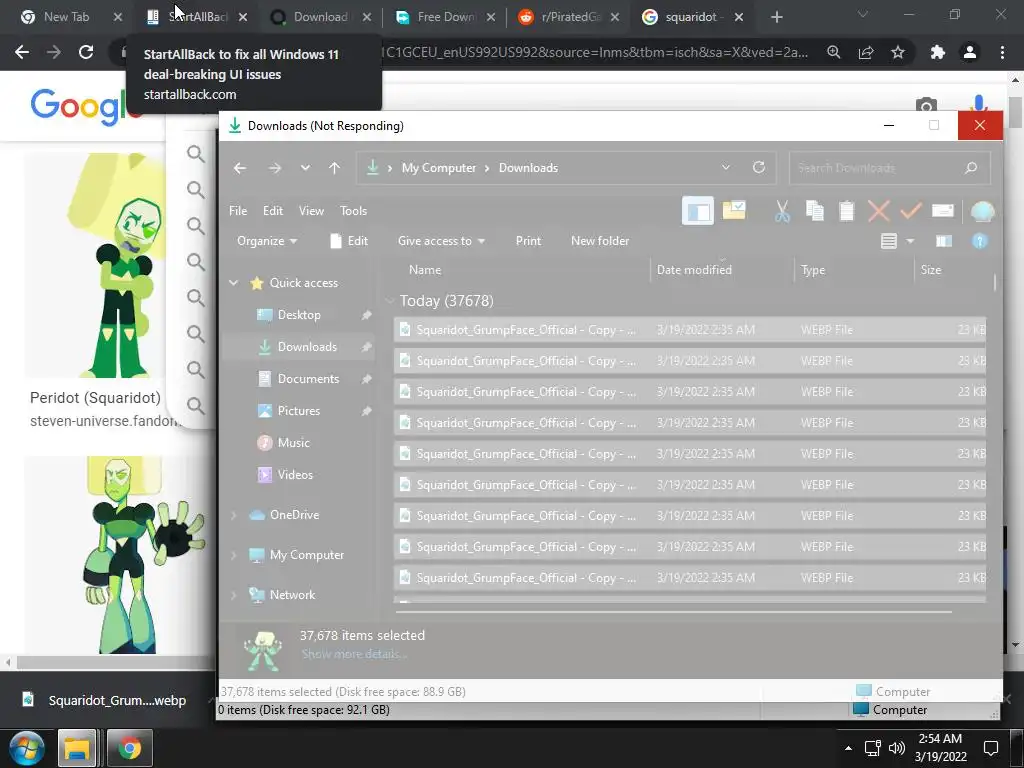Switch to r/PiratedG browser tab
The image size is (1024, 768).
[x=569, y=17]
